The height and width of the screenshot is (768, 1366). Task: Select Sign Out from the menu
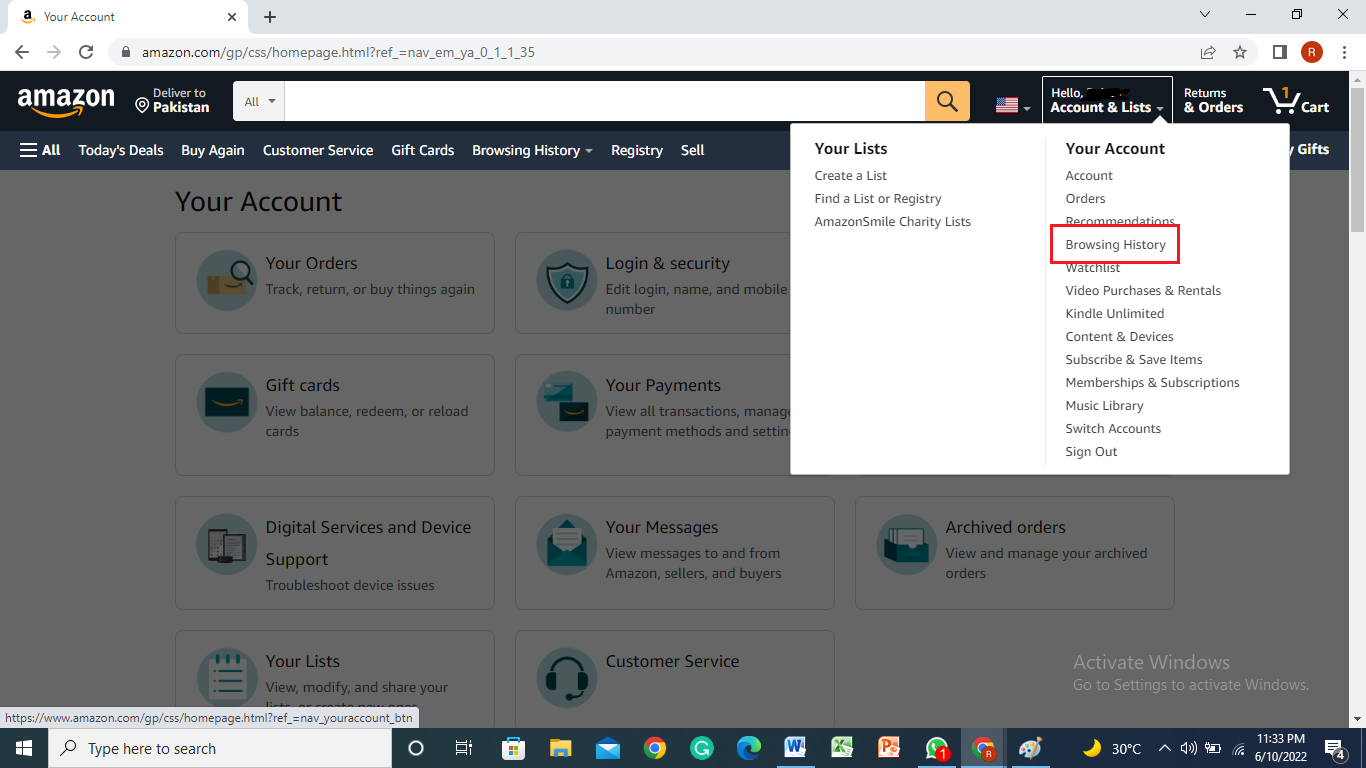point(1091,452)
